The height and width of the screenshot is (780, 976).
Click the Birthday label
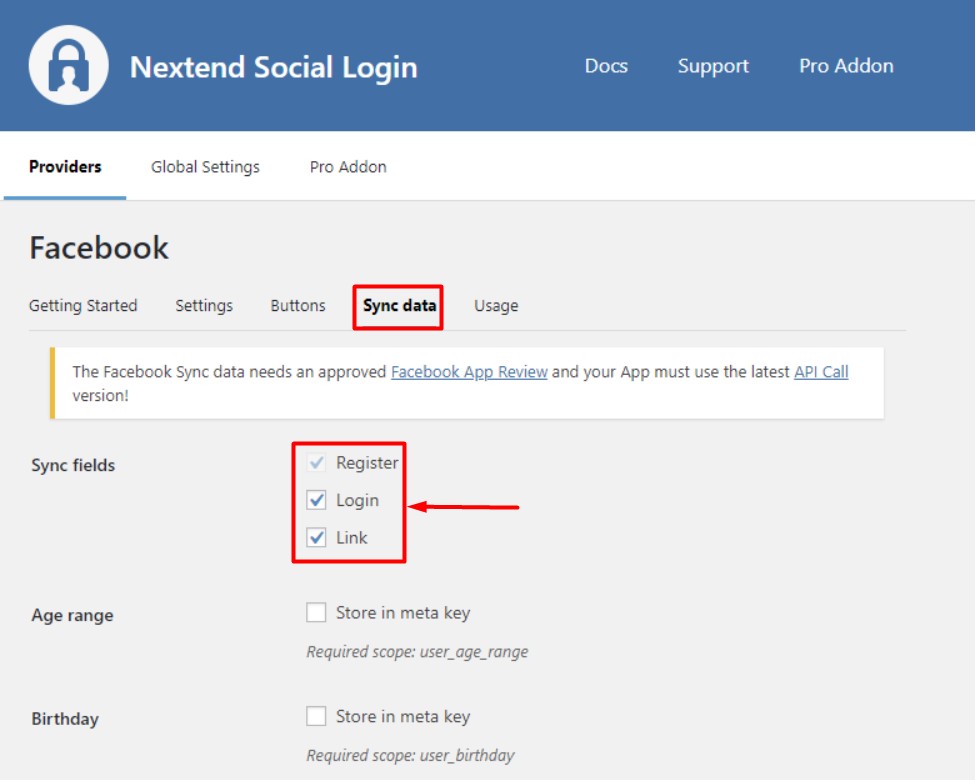[65, 719]
